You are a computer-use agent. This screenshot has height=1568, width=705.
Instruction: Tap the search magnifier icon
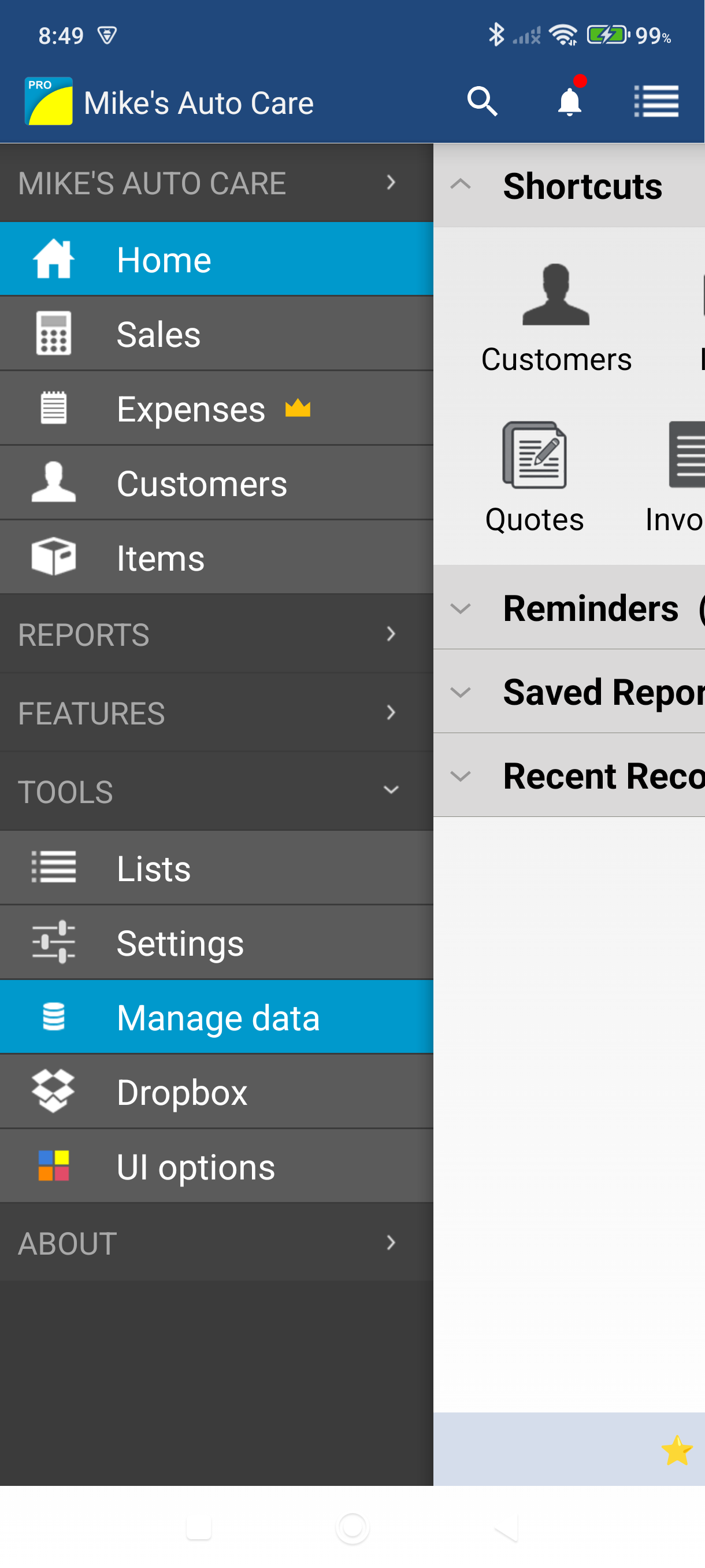[x=482, y=102]
